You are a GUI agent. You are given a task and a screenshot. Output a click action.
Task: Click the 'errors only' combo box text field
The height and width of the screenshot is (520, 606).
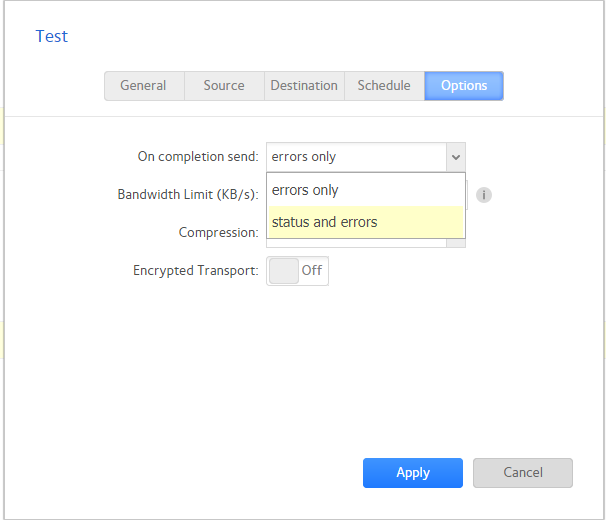pos(355,157)
